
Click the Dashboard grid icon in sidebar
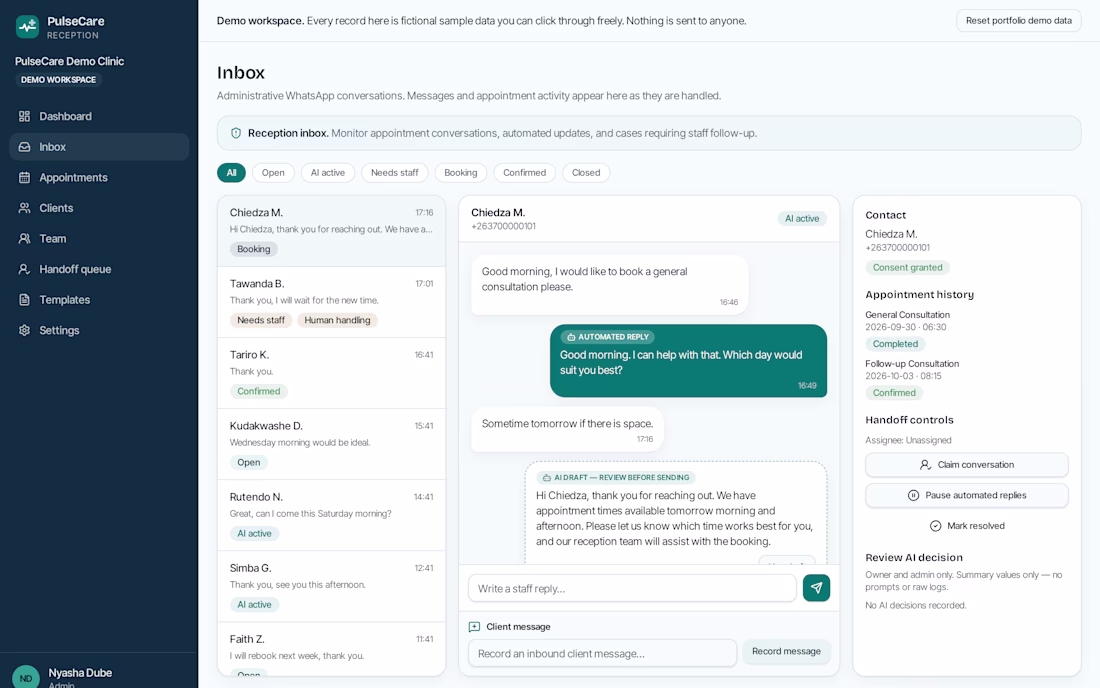coord(25,116)
